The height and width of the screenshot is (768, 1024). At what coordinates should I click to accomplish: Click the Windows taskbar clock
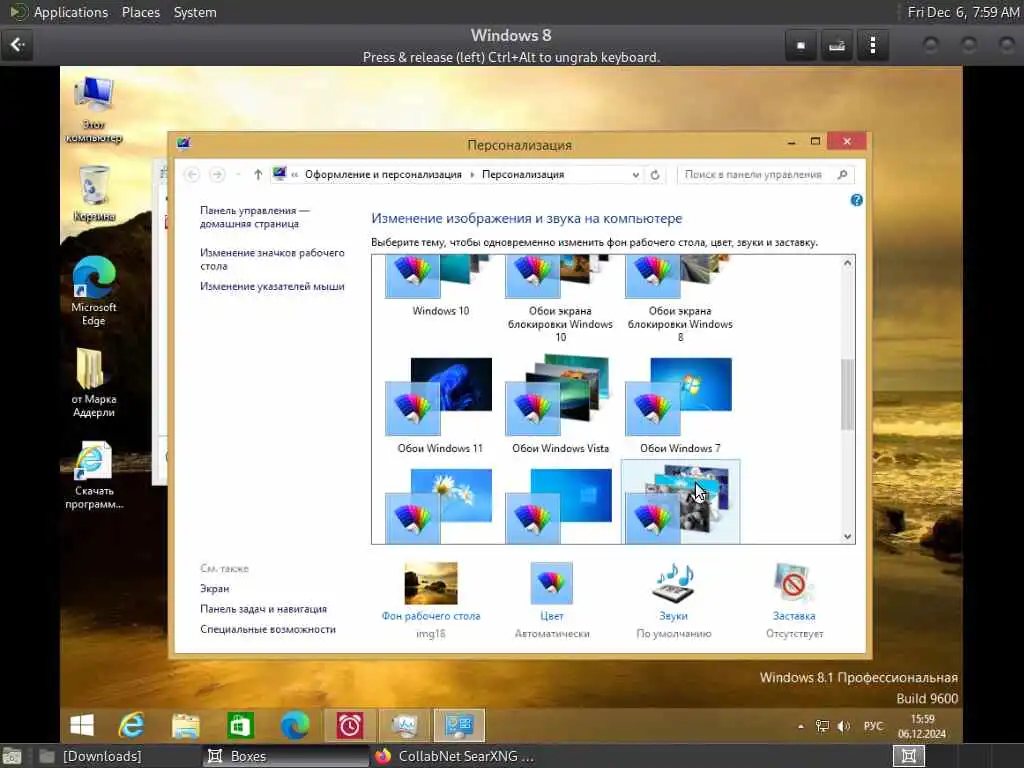tap(921, 726)
